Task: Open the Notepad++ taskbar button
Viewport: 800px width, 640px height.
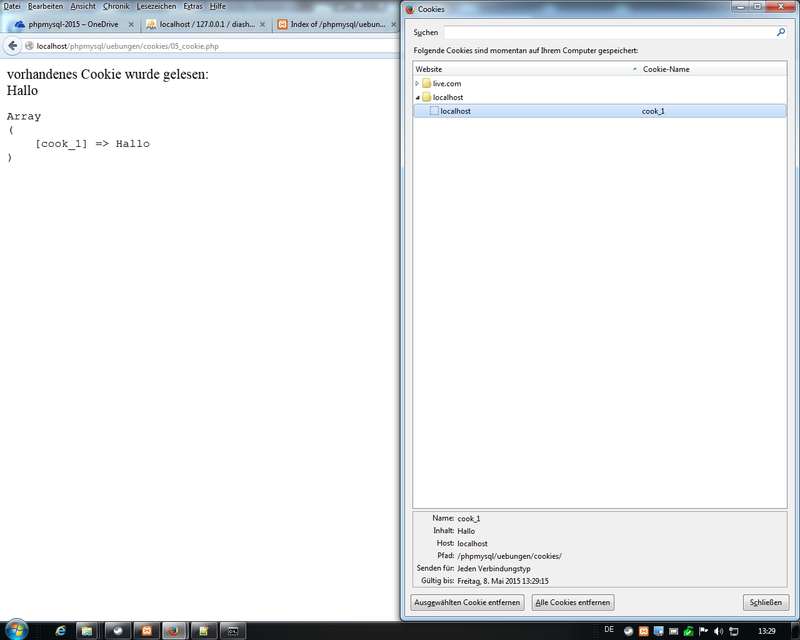Action: click(x=203, y=631)
